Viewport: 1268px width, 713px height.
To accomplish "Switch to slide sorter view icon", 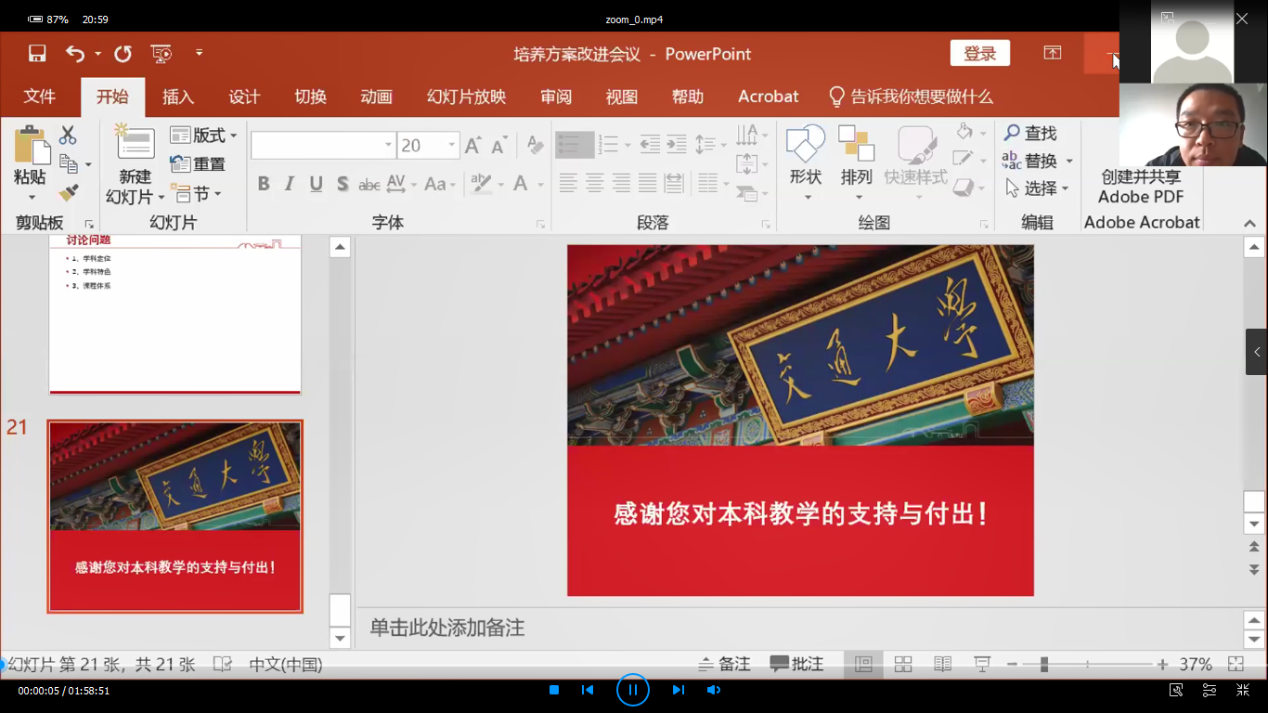I will click(x=903, y=664).
